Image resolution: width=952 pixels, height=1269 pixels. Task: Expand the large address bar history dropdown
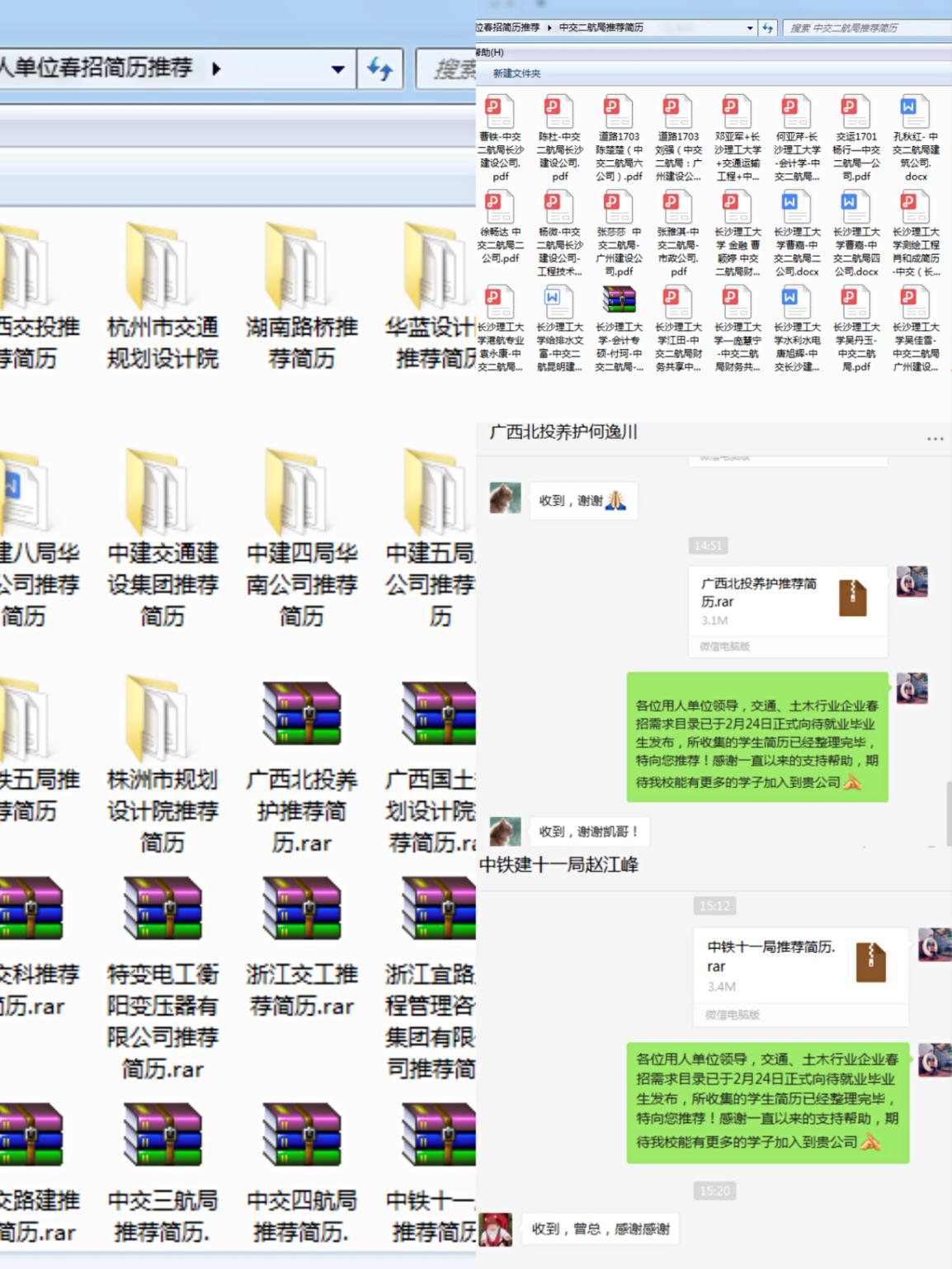click(x=337, y=69)
